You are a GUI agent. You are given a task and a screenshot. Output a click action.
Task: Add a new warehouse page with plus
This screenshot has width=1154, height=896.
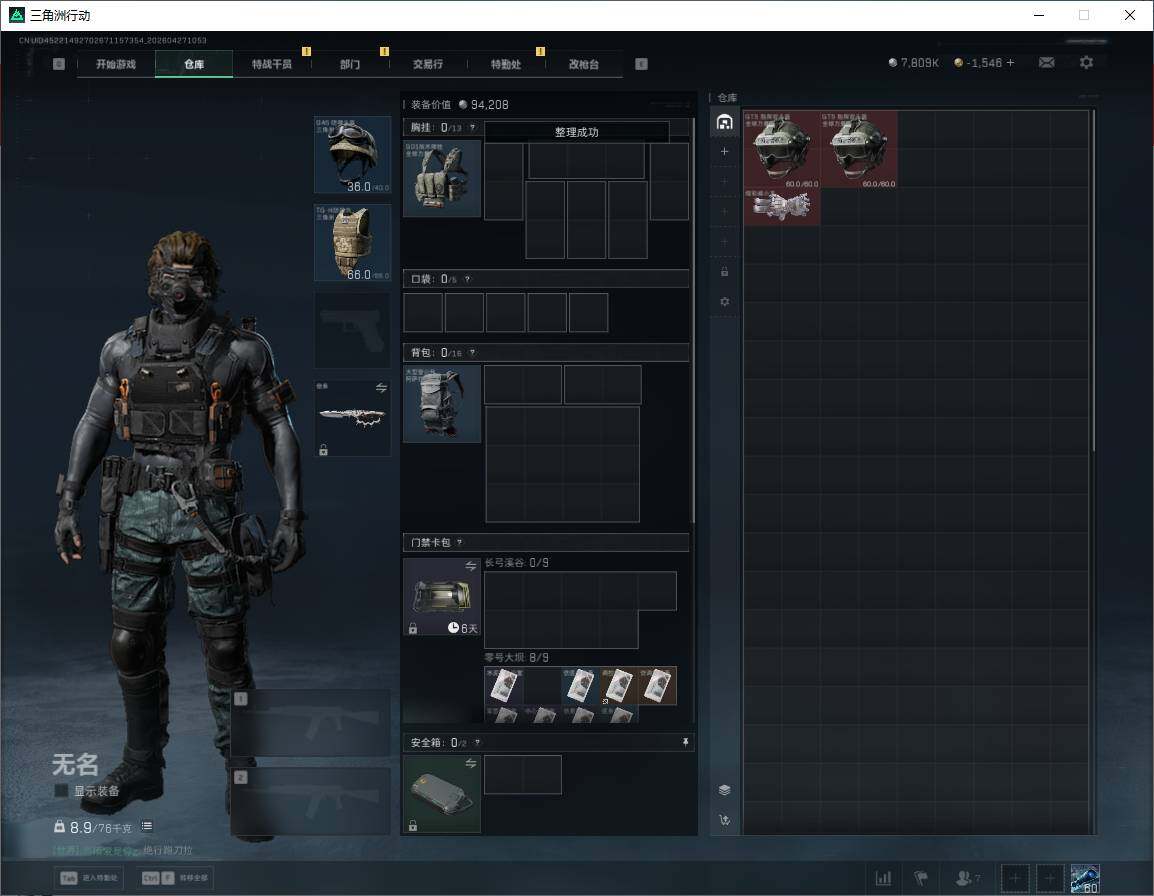[724, 152]
